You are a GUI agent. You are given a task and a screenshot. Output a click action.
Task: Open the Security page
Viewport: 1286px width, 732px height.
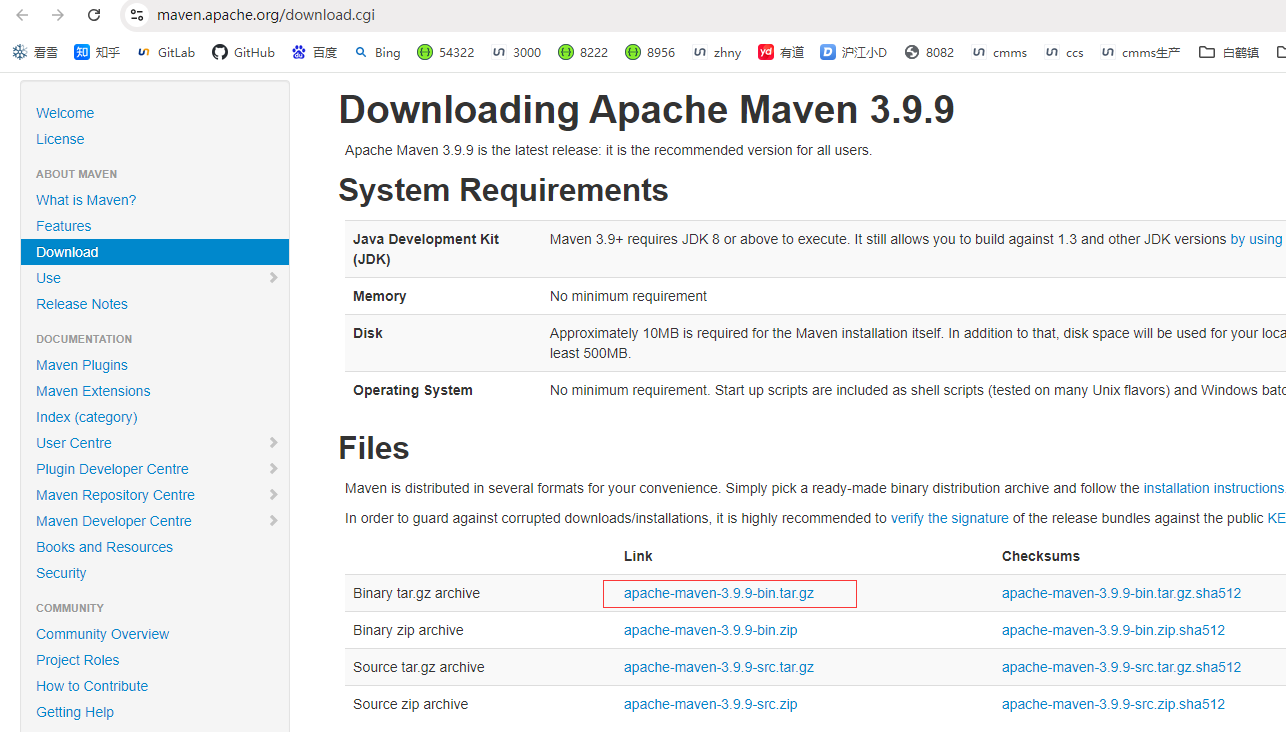pos(61,573)
